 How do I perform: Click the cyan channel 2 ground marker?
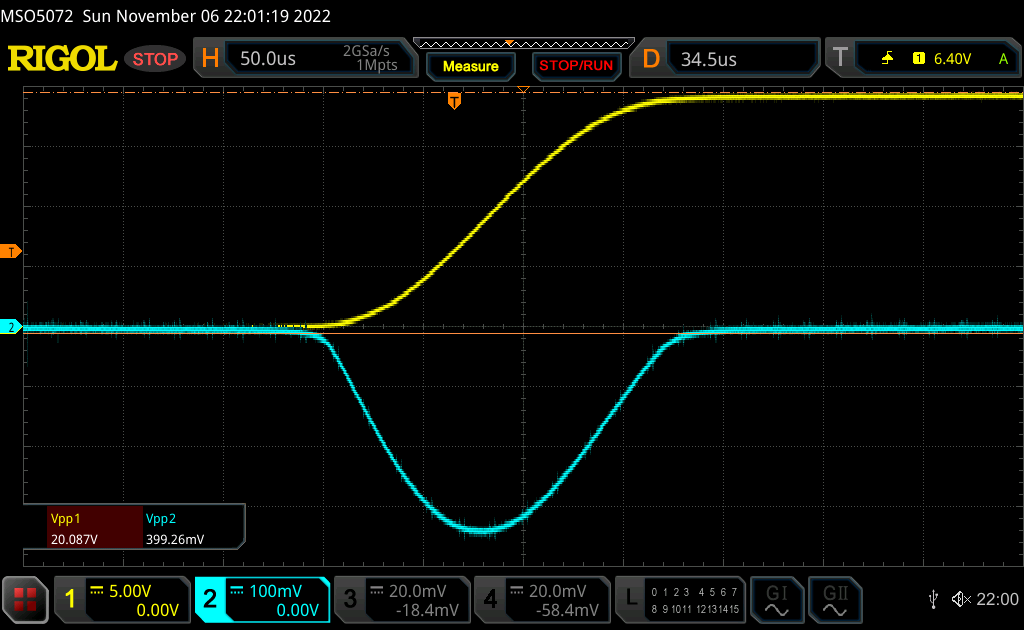pyautogui.click(x=12, y=327)
